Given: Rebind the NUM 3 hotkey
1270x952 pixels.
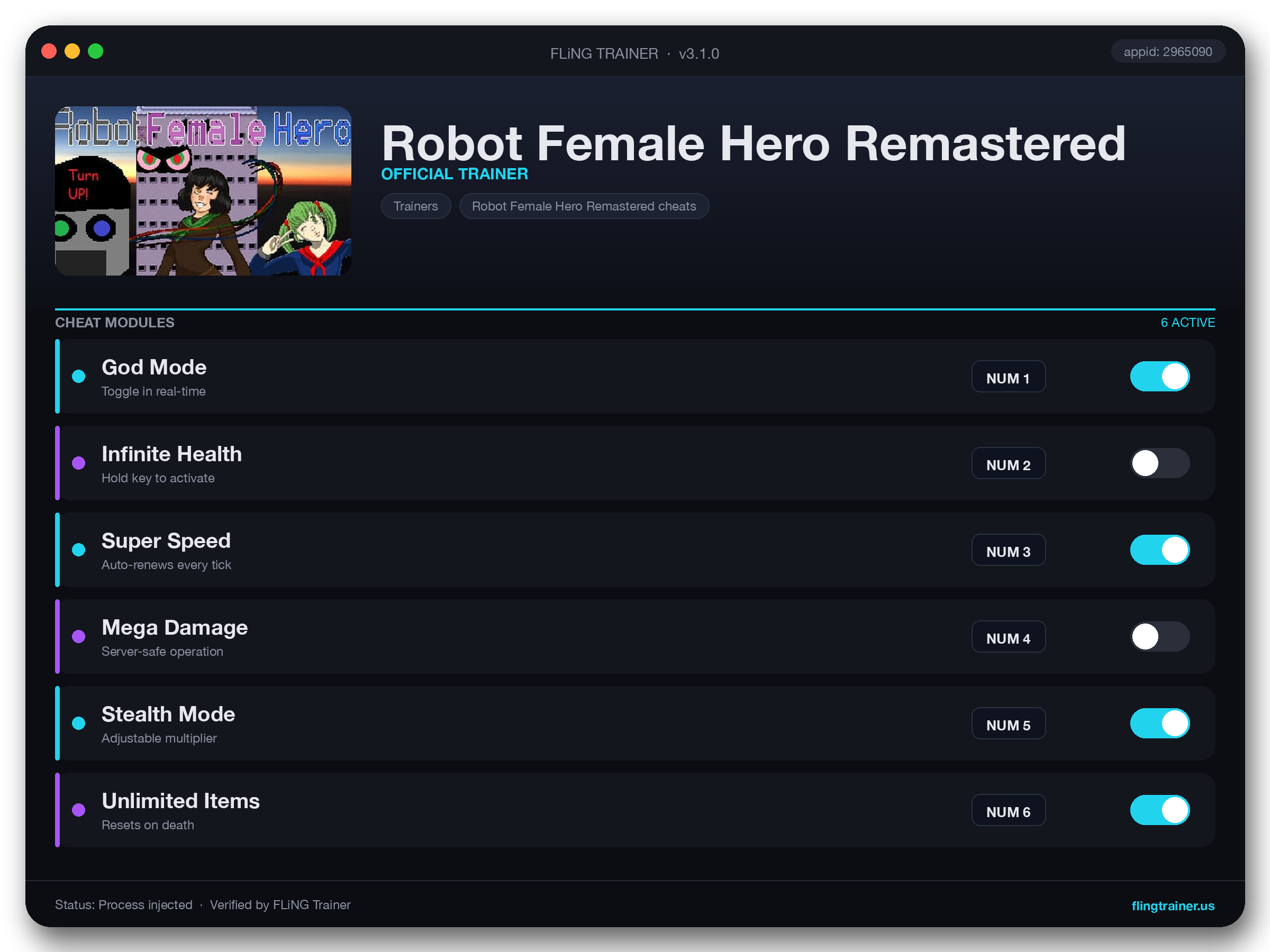Looking at the screenshot, I should 1008,550.
